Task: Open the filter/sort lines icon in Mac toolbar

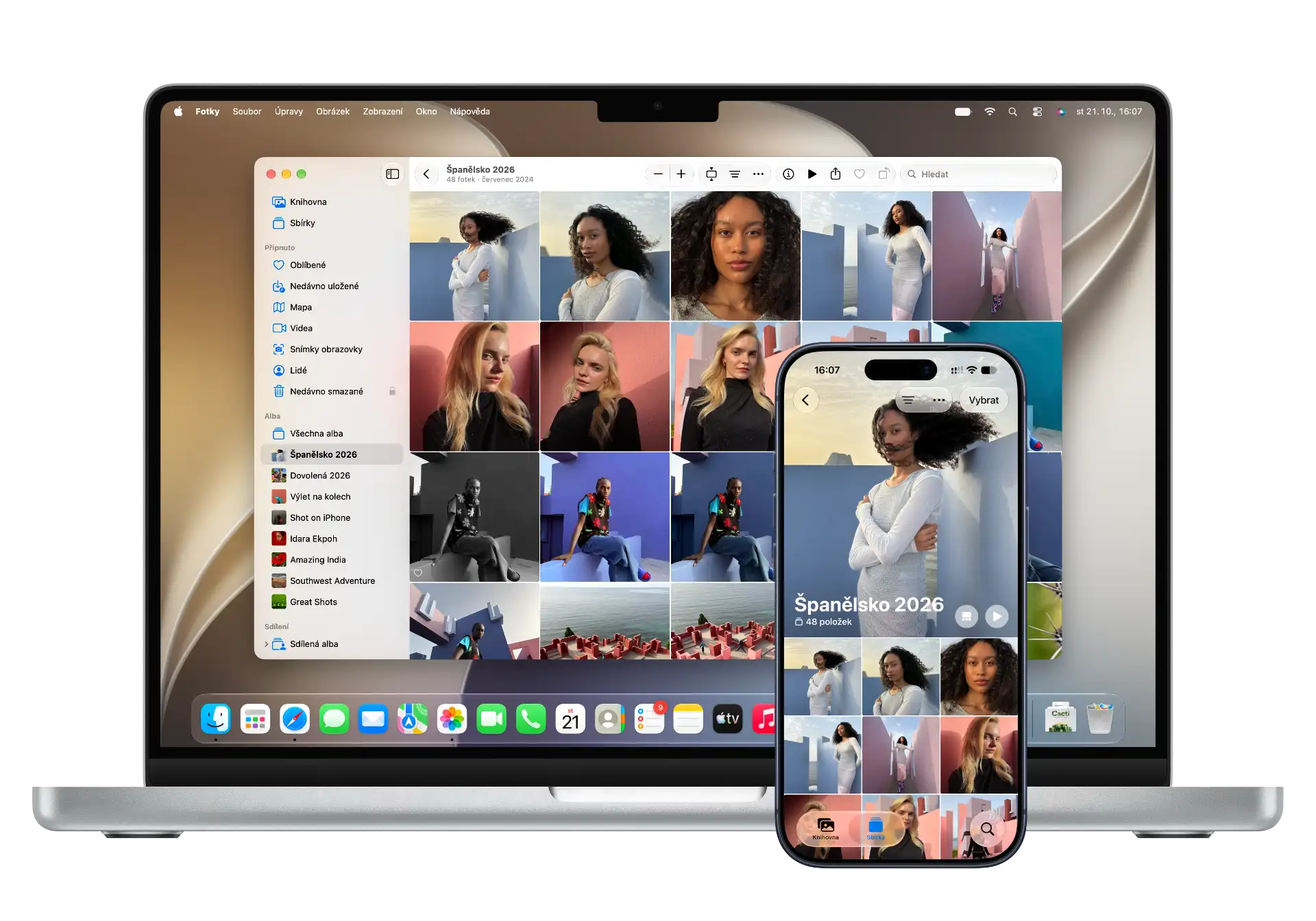Action: pyautogui.click(x=735, y=174)
